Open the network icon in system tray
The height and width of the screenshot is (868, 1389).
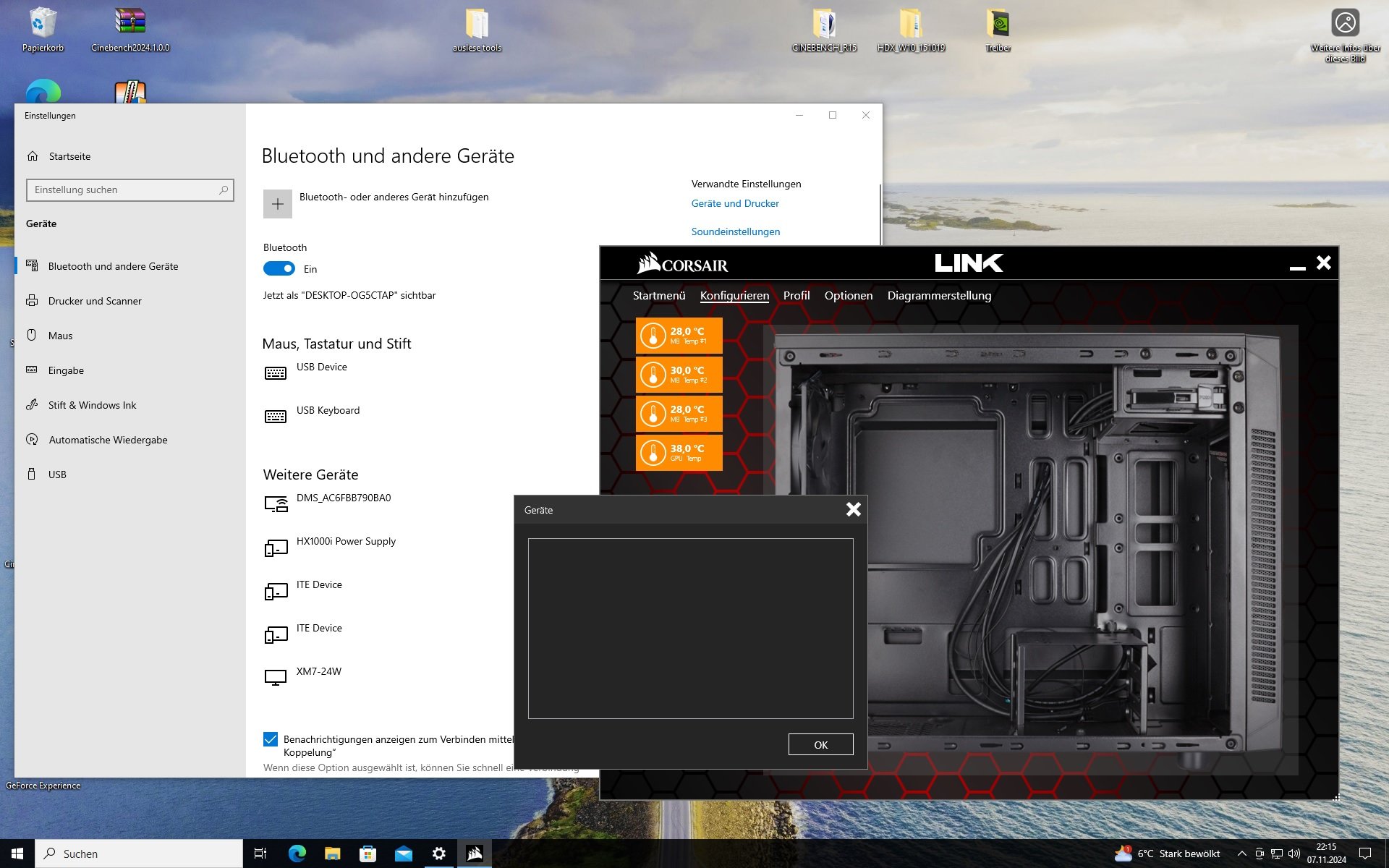tap(1277, 854)
